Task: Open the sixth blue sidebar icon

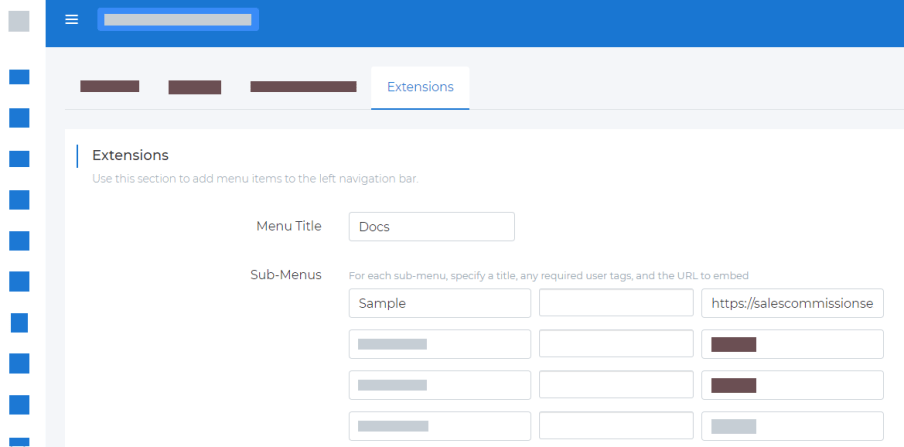Action: [x=19, y=281]
